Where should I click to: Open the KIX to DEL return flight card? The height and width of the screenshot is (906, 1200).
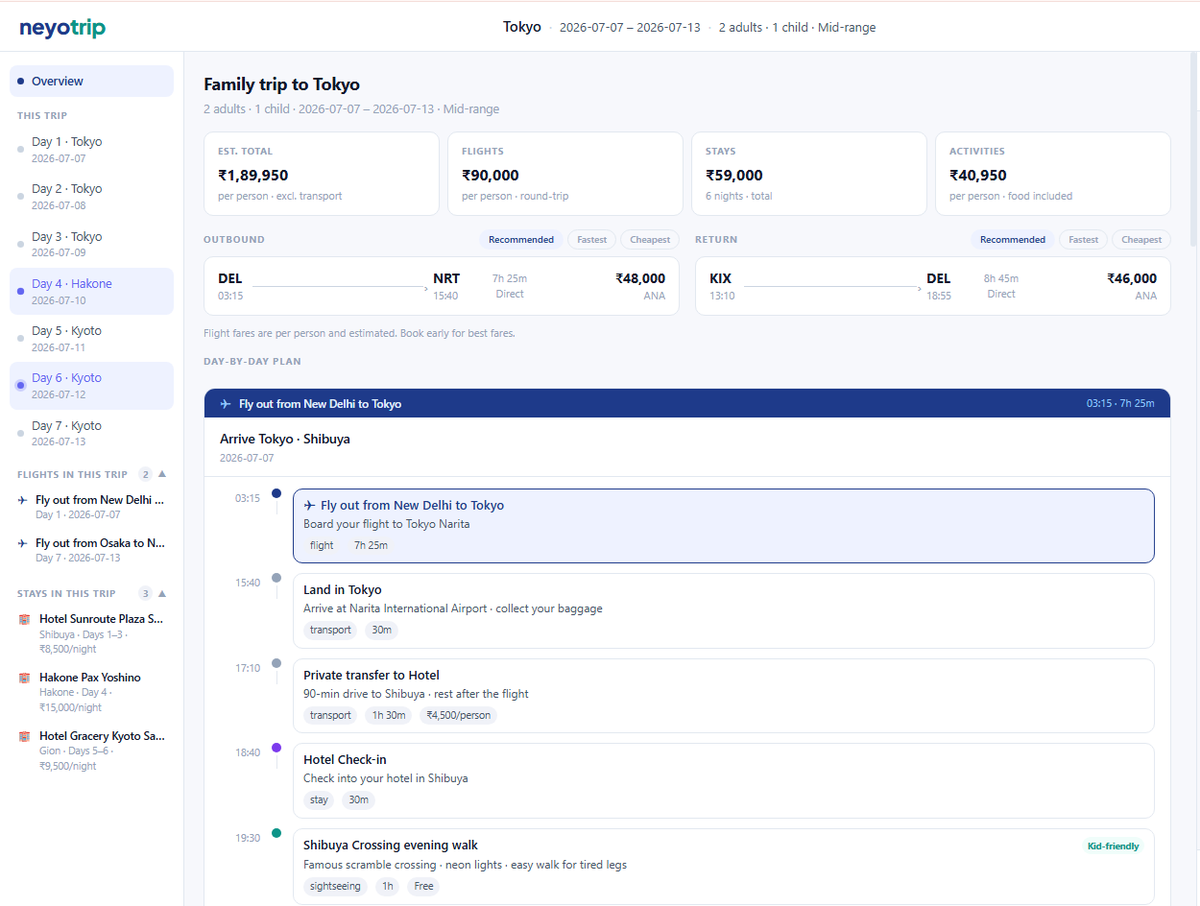(x=933, y=286)
